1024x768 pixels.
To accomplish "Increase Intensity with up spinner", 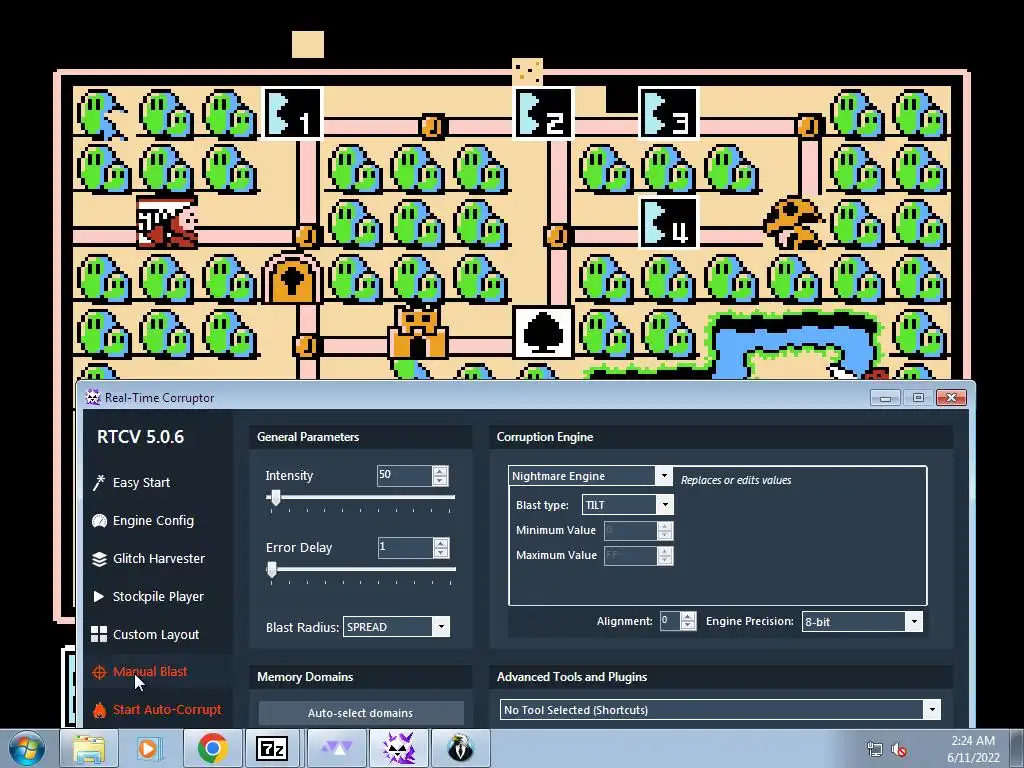I will [440, 471].
